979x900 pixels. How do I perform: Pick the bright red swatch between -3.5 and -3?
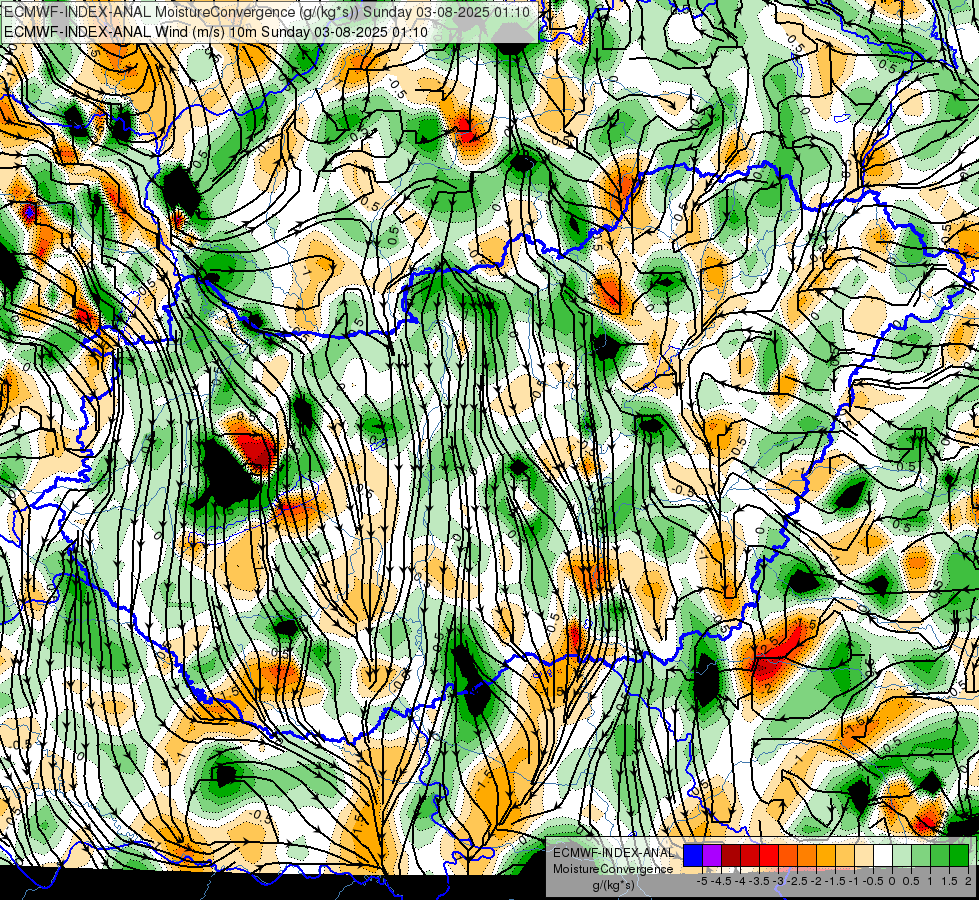click(x=769, y=855)
